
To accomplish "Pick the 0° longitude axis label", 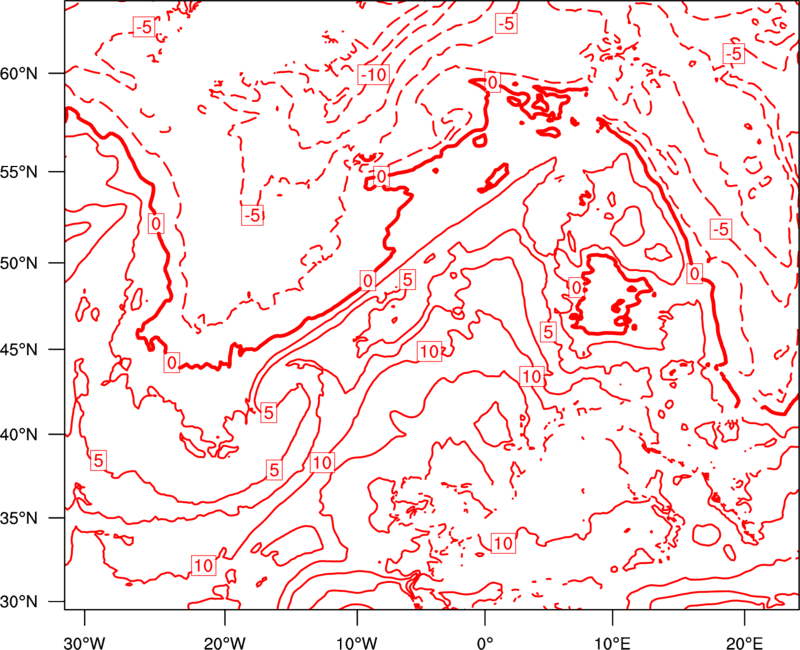I will [x=484, y=642].
